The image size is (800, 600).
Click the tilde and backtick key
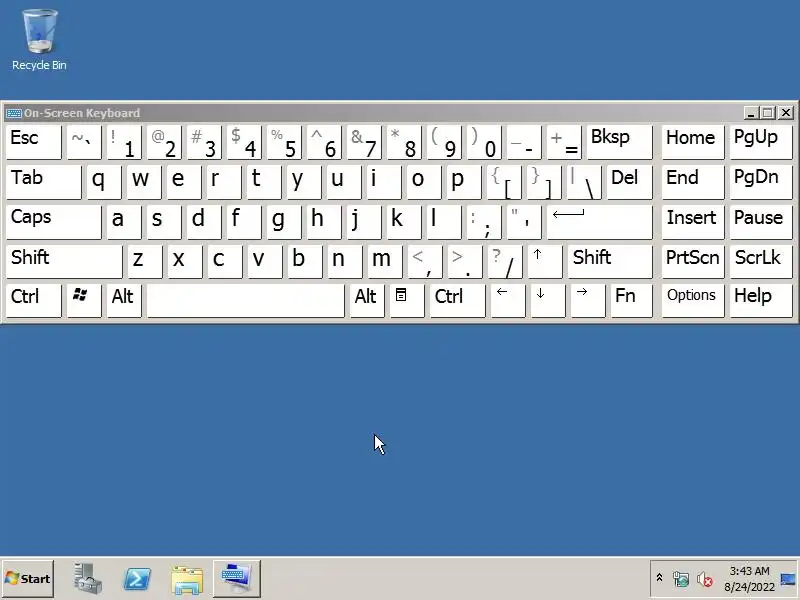coord(84,142)
